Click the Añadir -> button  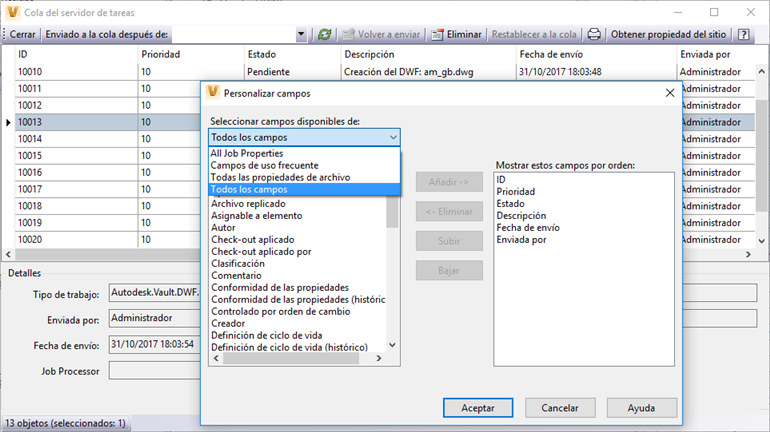(449, 182)
